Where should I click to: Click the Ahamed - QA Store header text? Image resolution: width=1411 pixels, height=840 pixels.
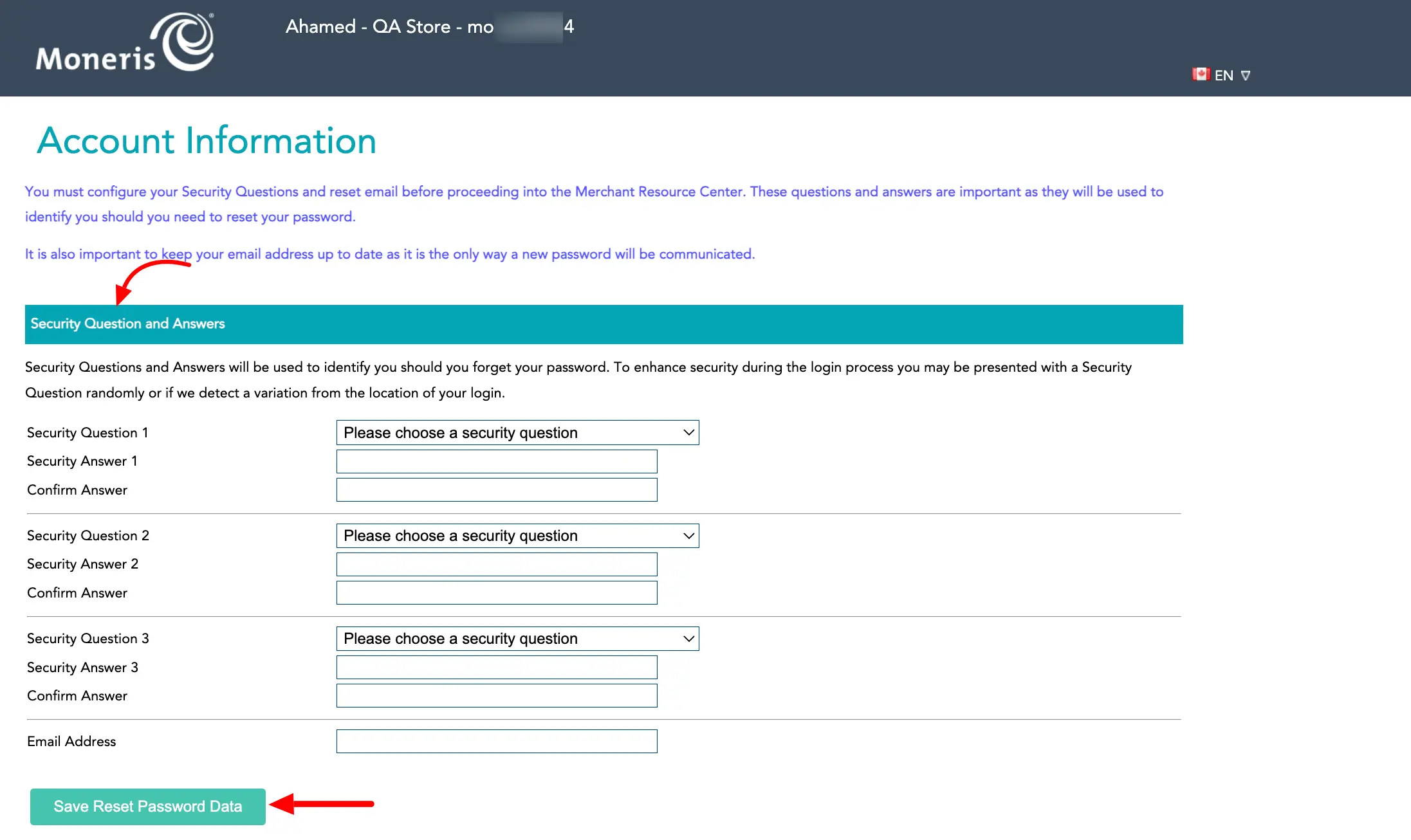[x=429, y=26]
